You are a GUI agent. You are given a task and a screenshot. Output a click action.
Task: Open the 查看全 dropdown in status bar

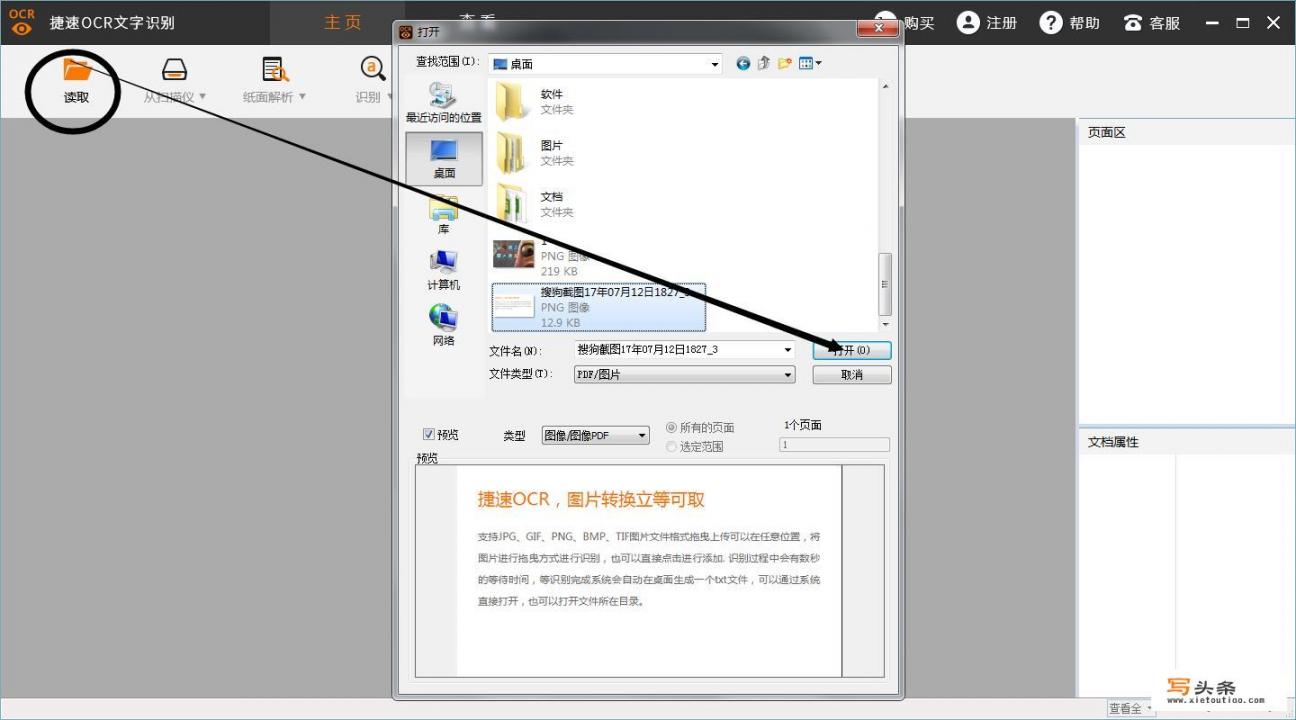1131,708
